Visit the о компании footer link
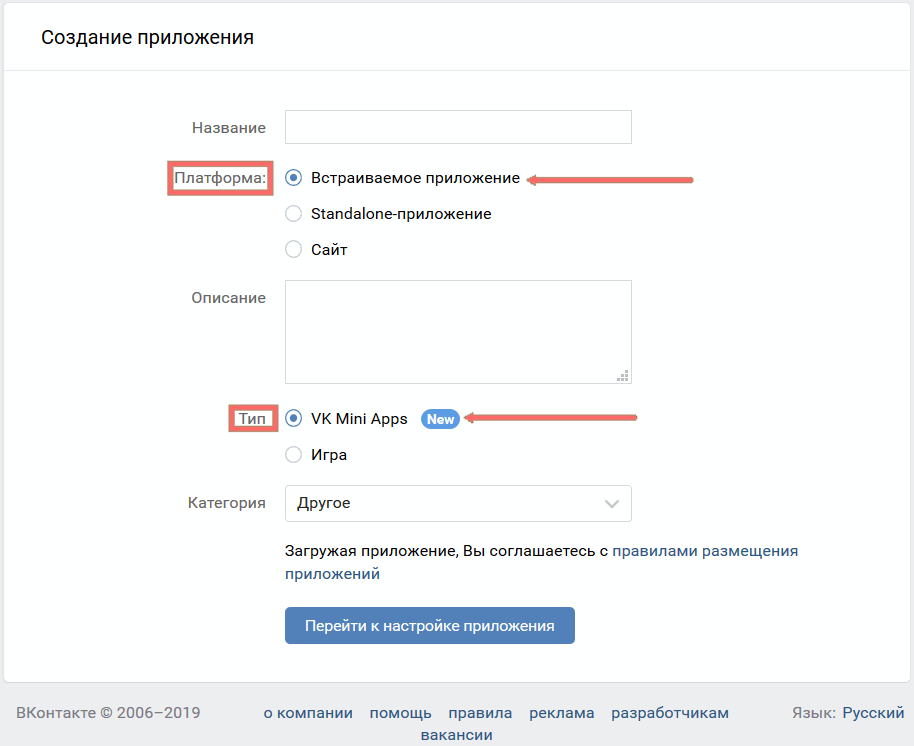Viewport: 914px width, 746px height. pyautogui.click(x=307, y=713)
